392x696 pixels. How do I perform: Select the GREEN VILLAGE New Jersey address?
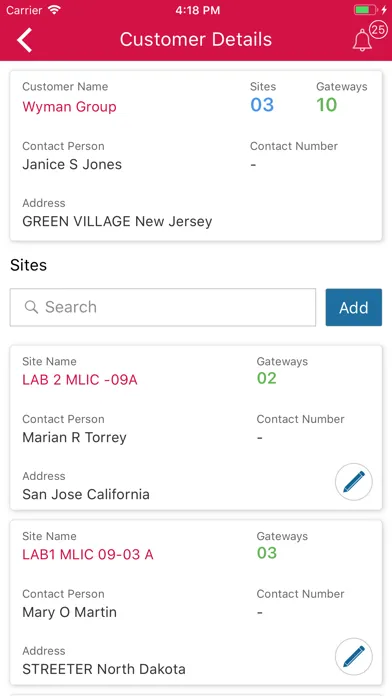[x=117, y=221]
